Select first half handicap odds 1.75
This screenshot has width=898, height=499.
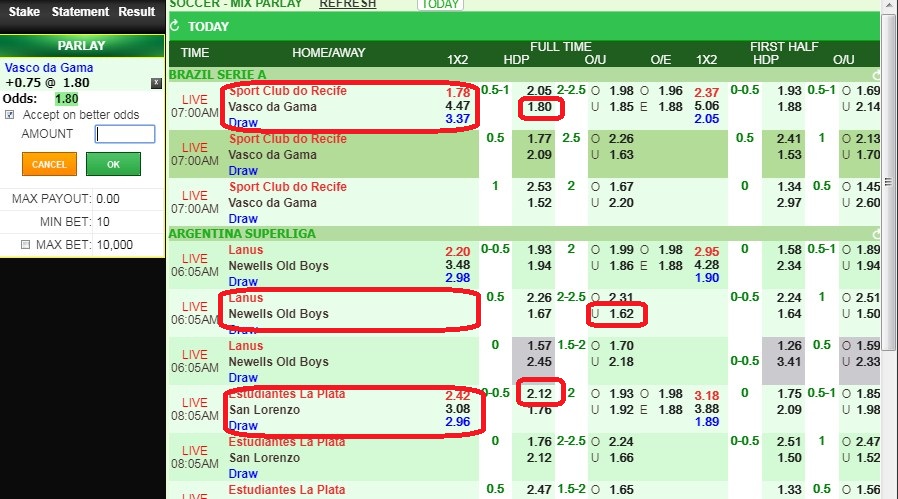789,394
